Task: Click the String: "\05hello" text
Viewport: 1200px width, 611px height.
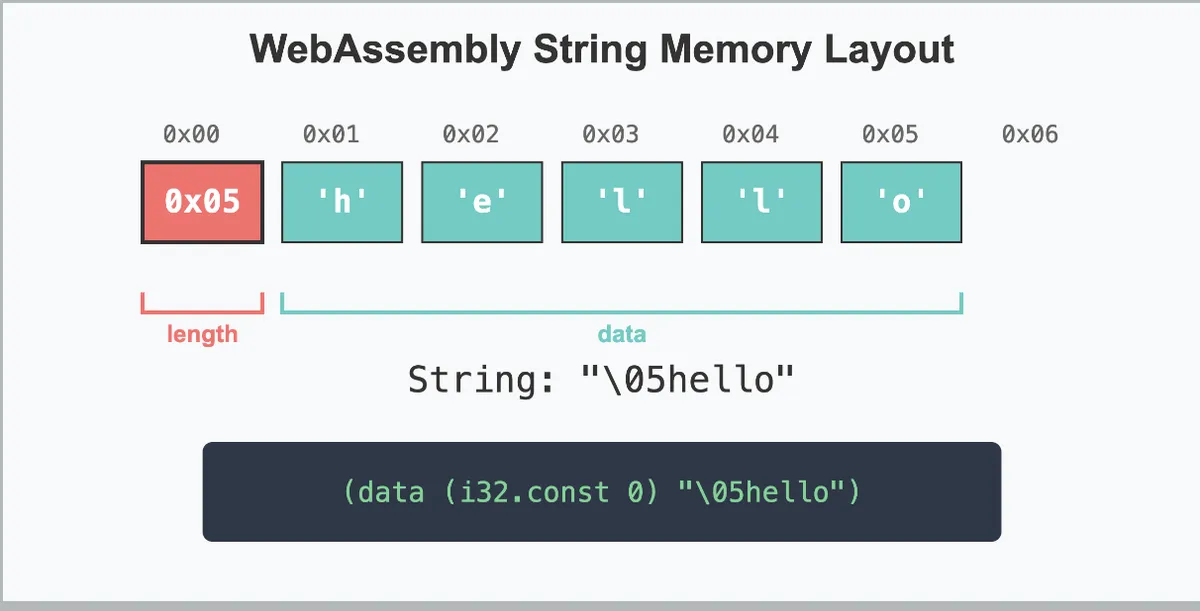Action: 601,381
